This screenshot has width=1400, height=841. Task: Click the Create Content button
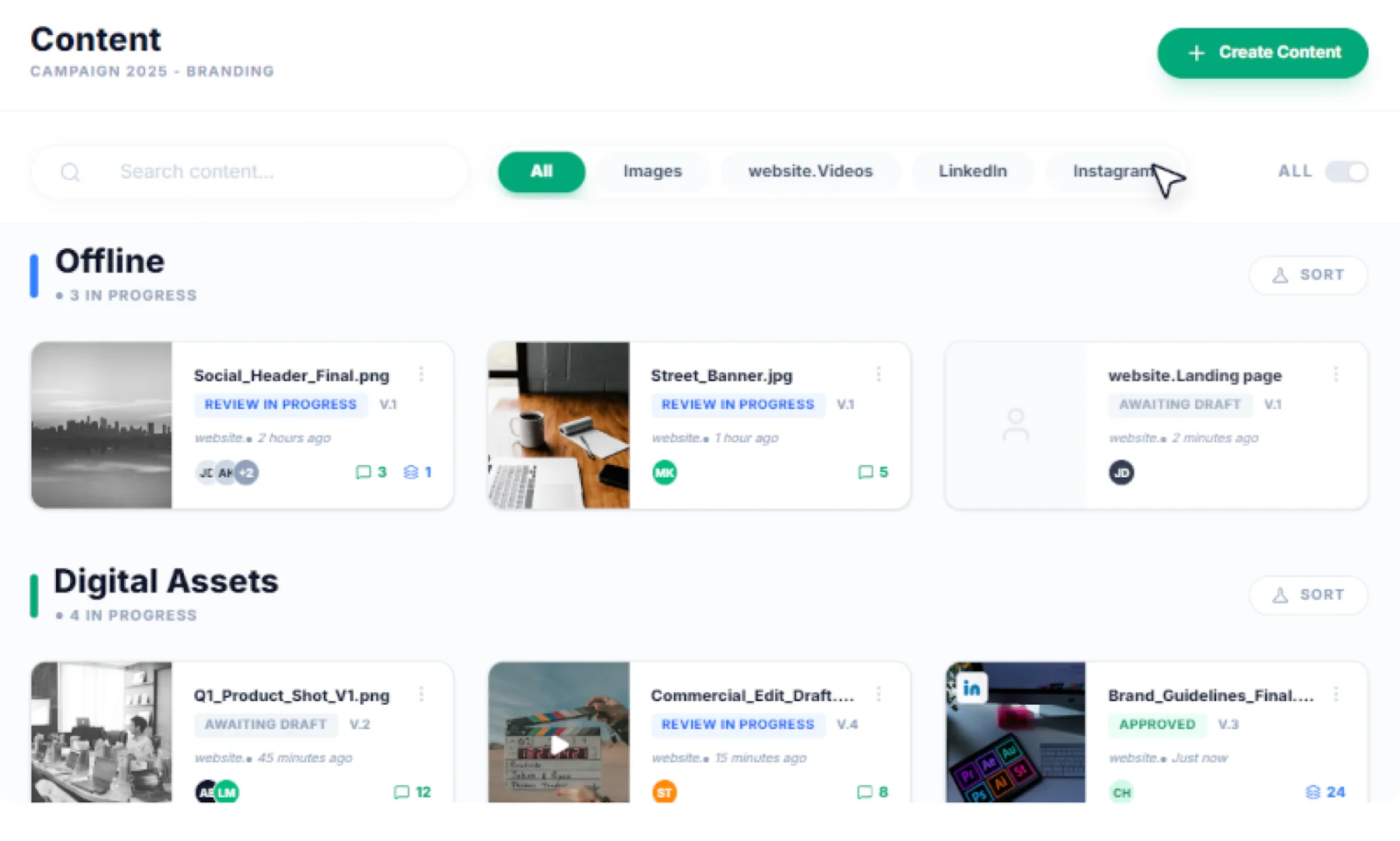[1262, 53]
